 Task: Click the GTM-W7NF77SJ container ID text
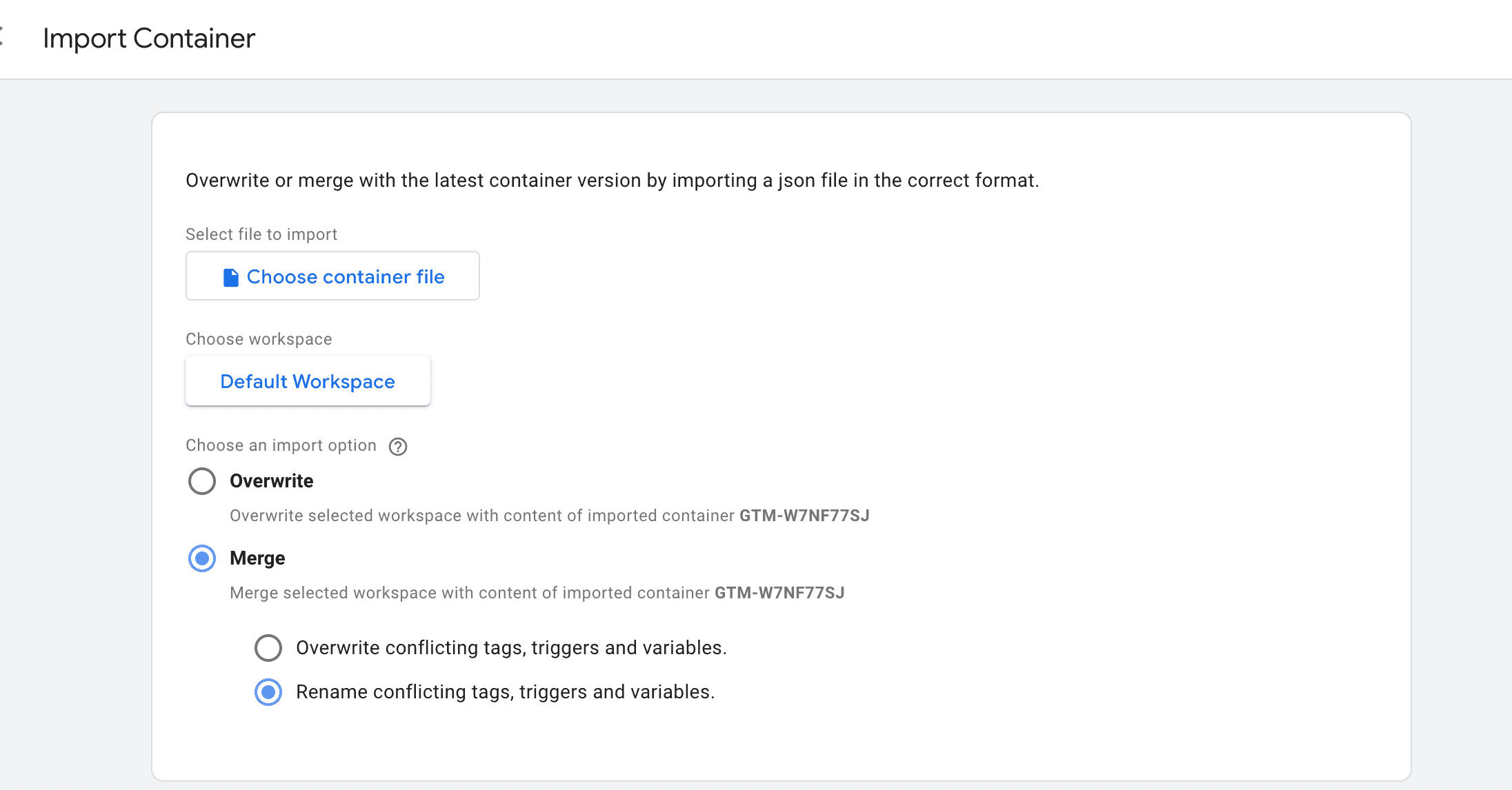[x=804, y=515]
